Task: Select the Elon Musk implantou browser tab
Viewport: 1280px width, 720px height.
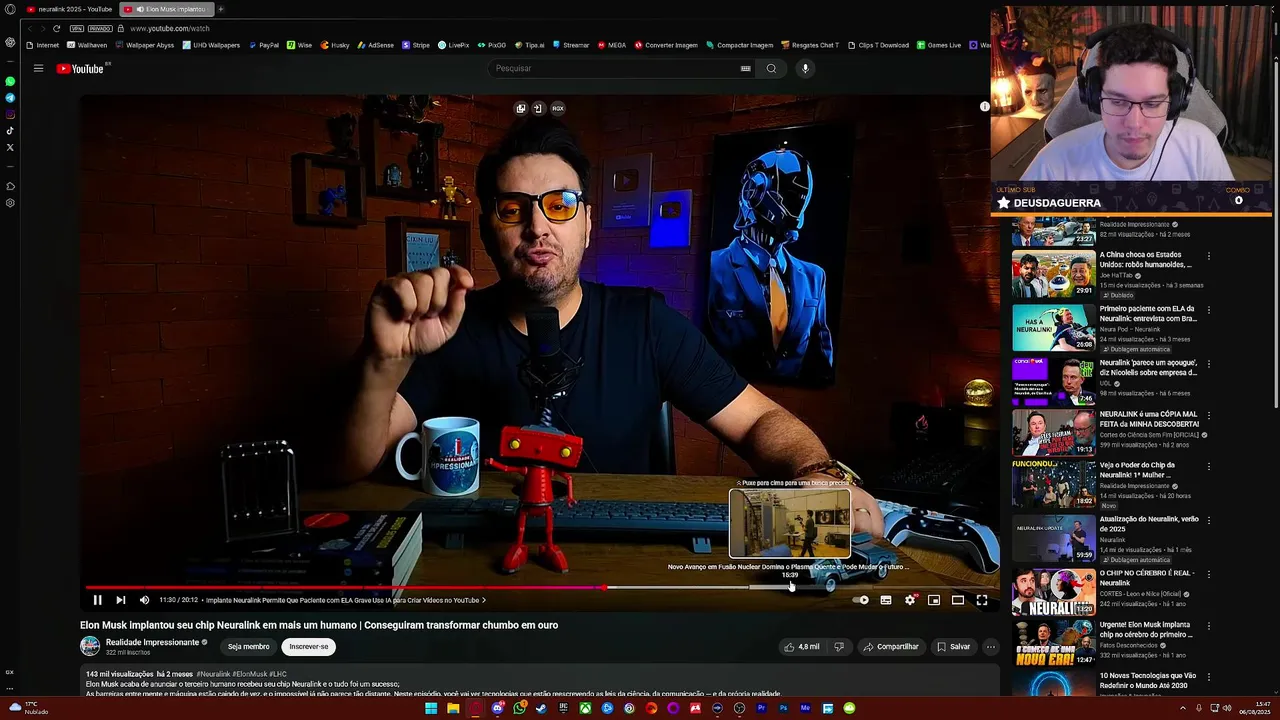Action: click(x=167, y=9)
